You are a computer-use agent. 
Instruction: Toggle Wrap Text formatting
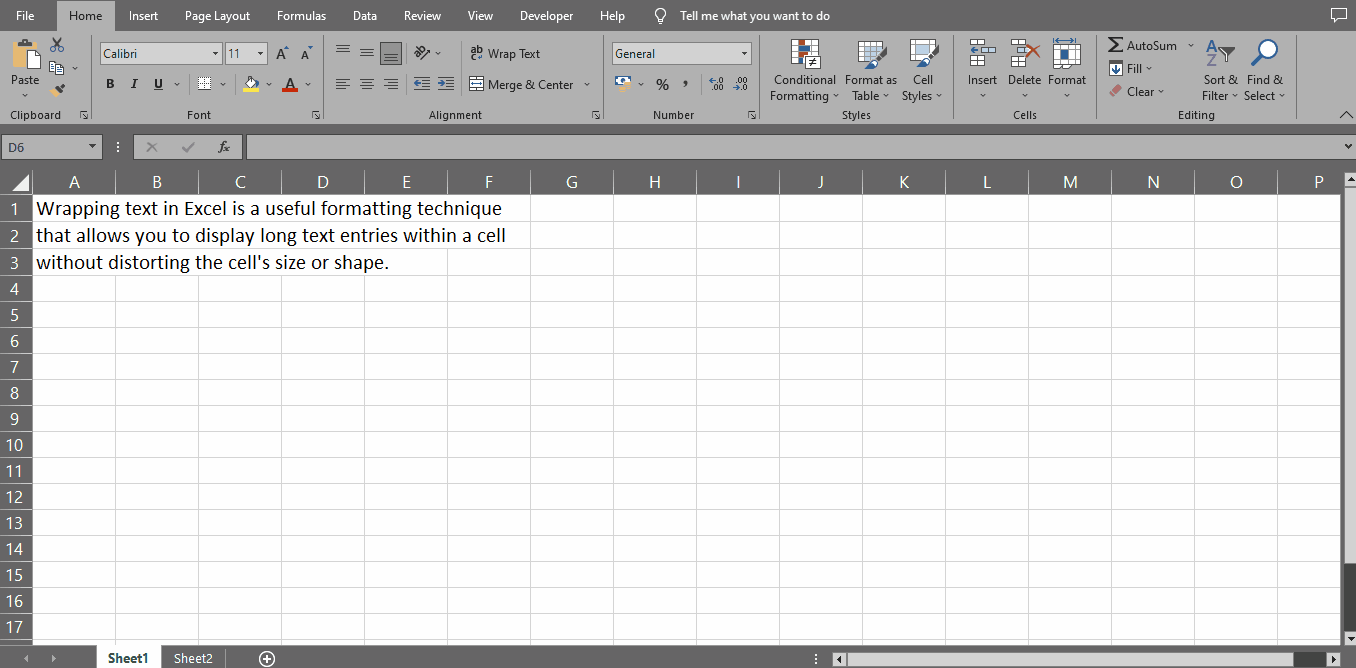[x=510, y=53]
